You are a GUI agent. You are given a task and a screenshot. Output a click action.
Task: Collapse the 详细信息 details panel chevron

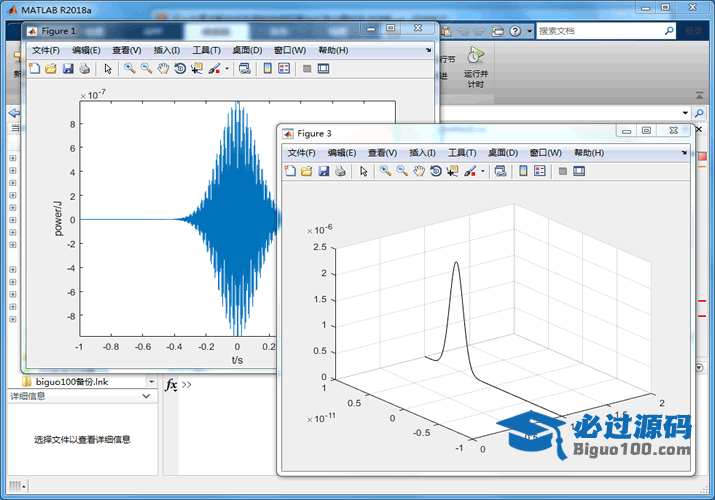(x=146, y=396)
